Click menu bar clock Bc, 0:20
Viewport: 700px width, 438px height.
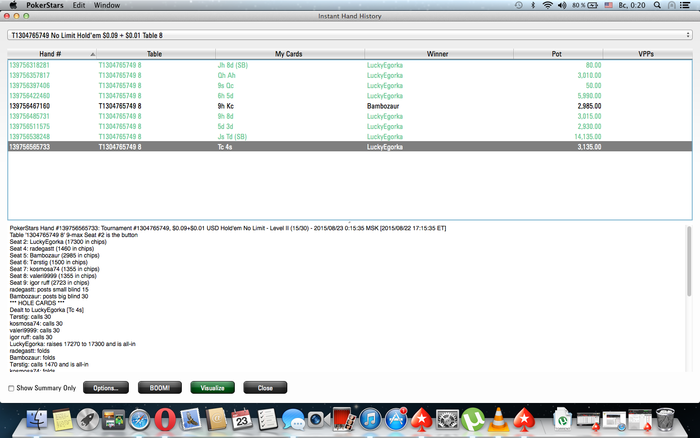coord(632,5)
